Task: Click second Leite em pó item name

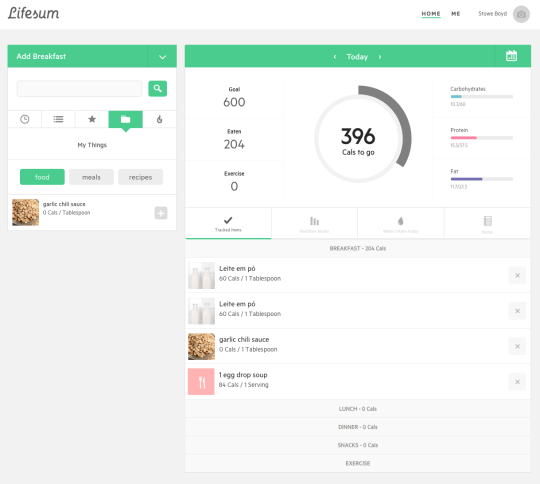Action: [237, 304]
